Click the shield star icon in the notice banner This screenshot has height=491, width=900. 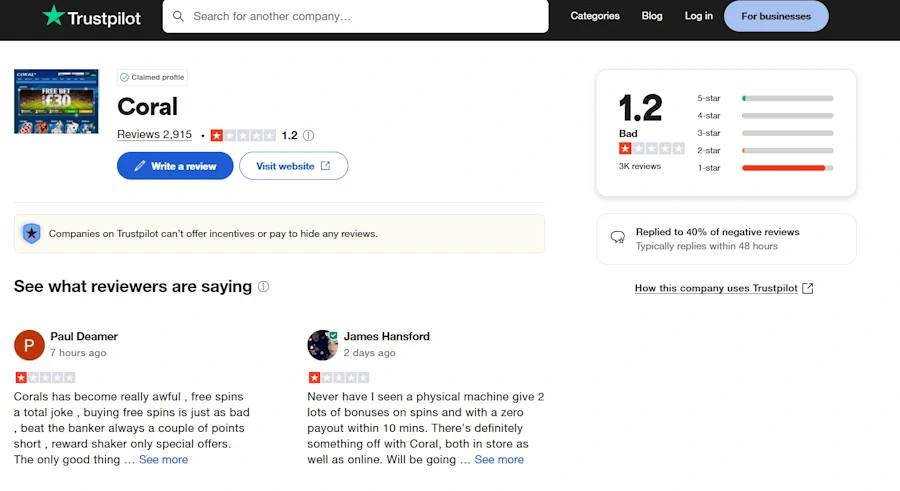coord(32,233)
